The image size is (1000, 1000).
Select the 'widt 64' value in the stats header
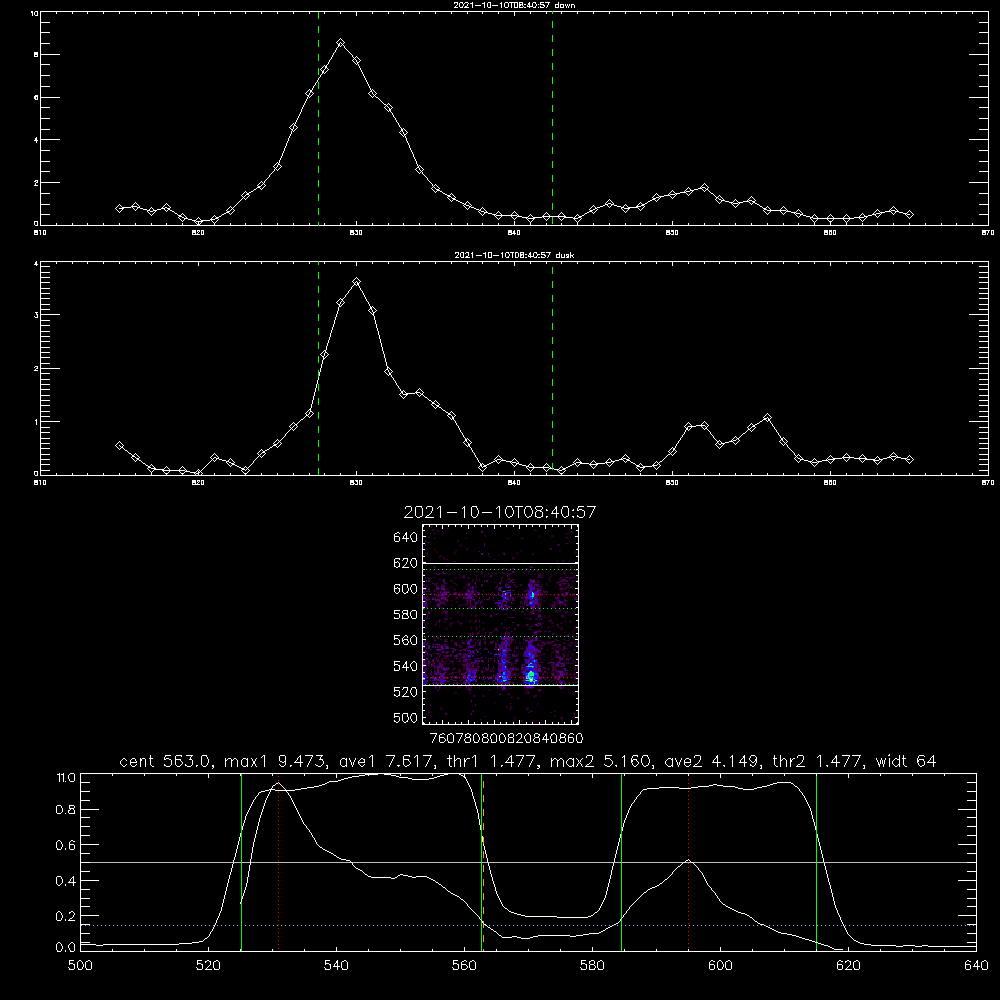(906, 761)
